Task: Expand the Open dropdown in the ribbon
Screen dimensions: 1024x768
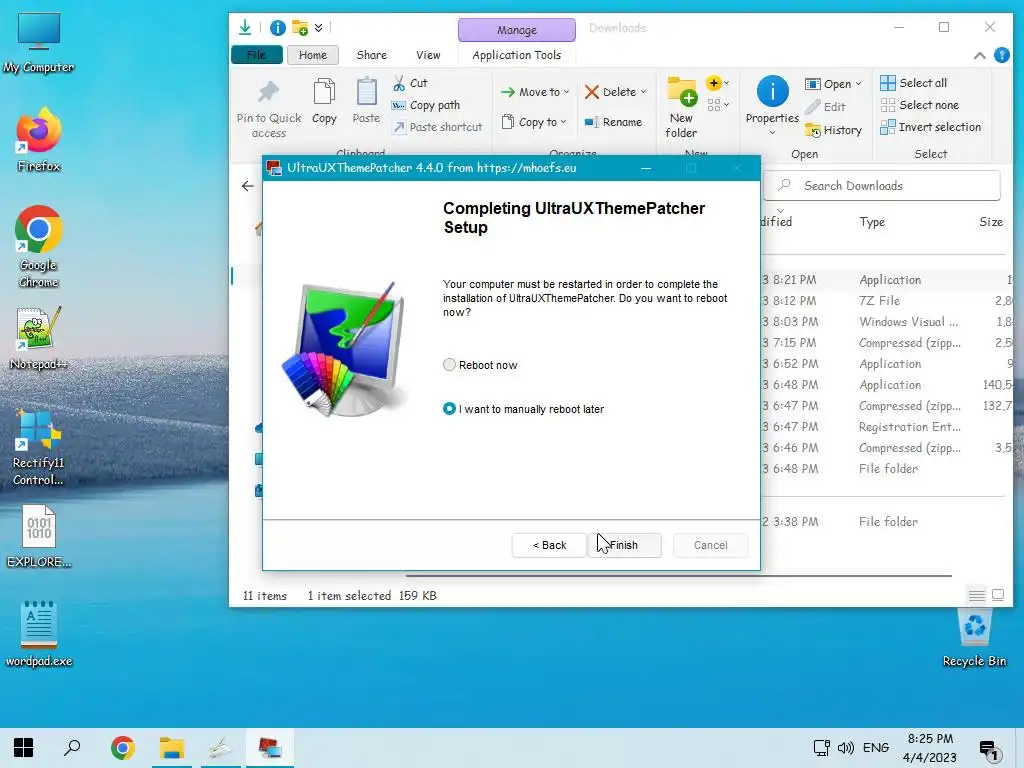Action: [859, 84]
